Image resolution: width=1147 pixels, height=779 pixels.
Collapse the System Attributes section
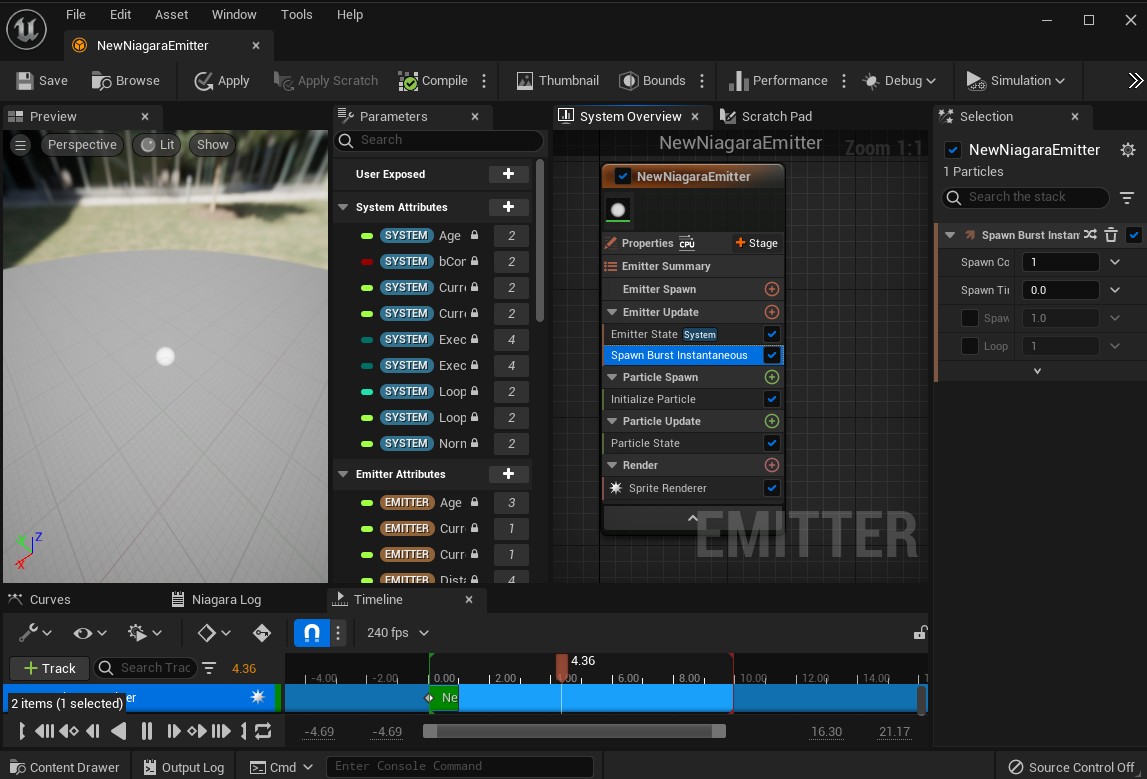343,207
